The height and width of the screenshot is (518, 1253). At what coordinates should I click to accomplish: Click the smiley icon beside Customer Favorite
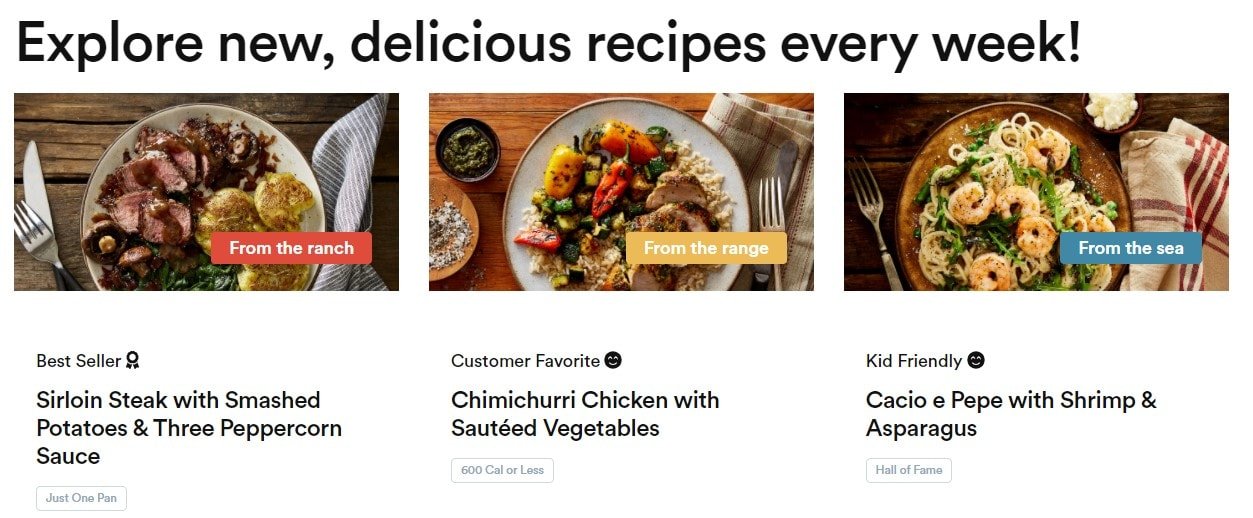(613, 360)
